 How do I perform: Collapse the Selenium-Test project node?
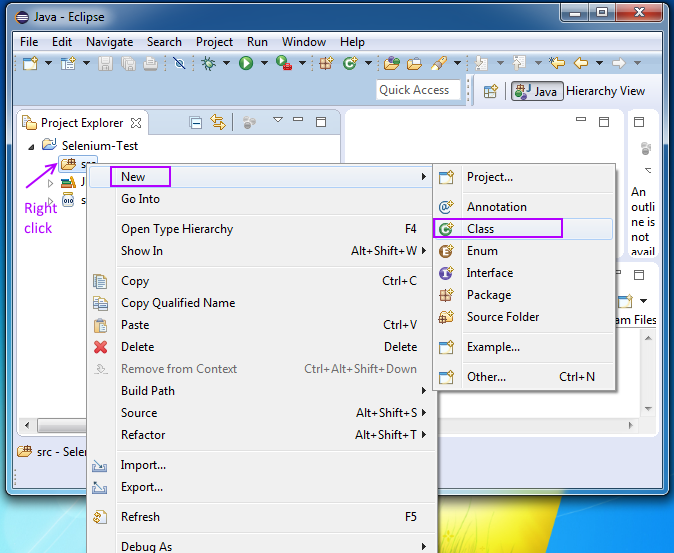point(31,147)
